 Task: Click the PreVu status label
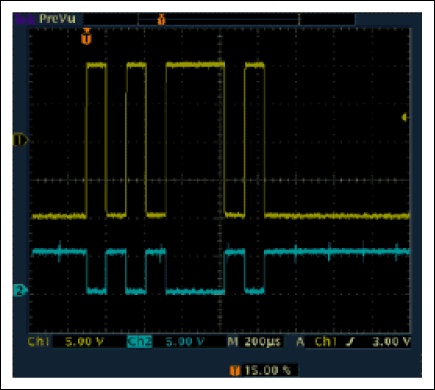pos(57,19)
